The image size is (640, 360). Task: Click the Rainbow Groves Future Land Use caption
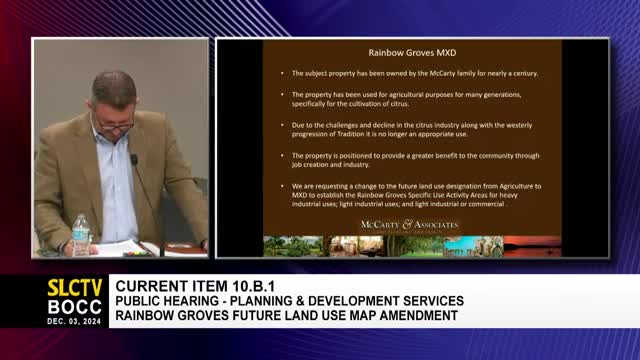click(x=287, y=316)
